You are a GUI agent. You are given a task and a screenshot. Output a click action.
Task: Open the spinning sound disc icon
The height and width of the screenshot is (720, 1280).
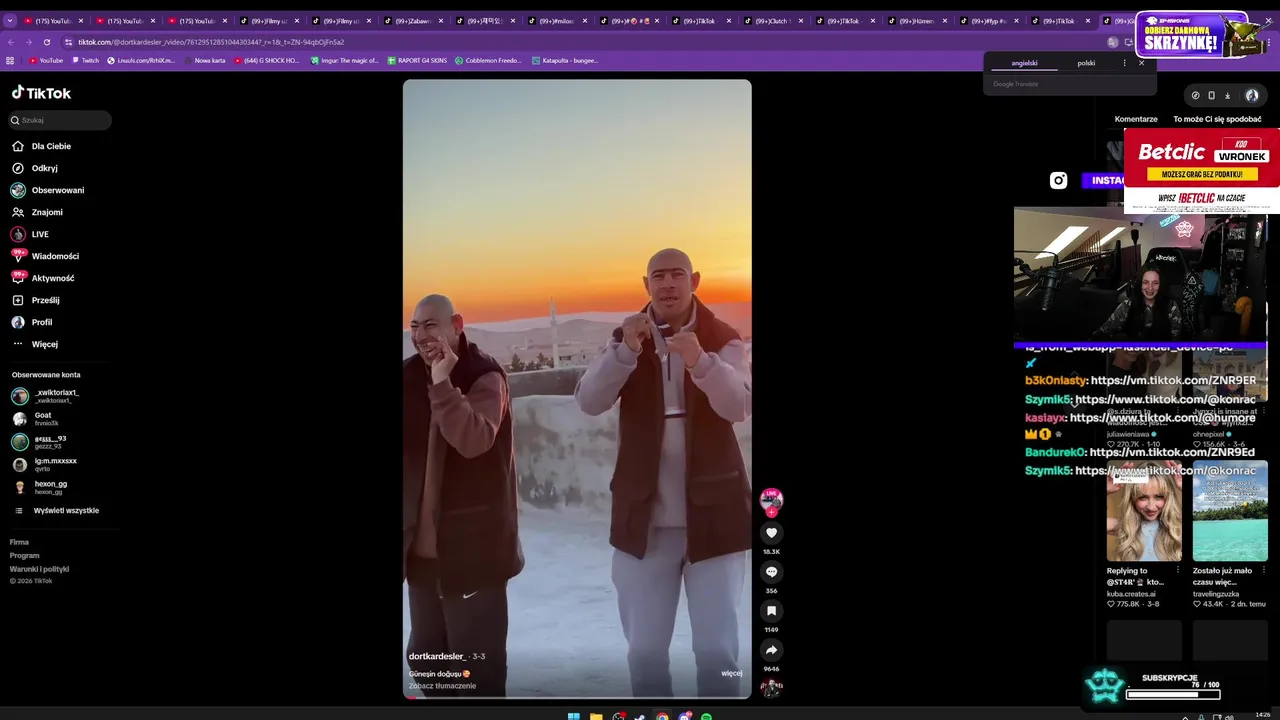tap(771, 687)
